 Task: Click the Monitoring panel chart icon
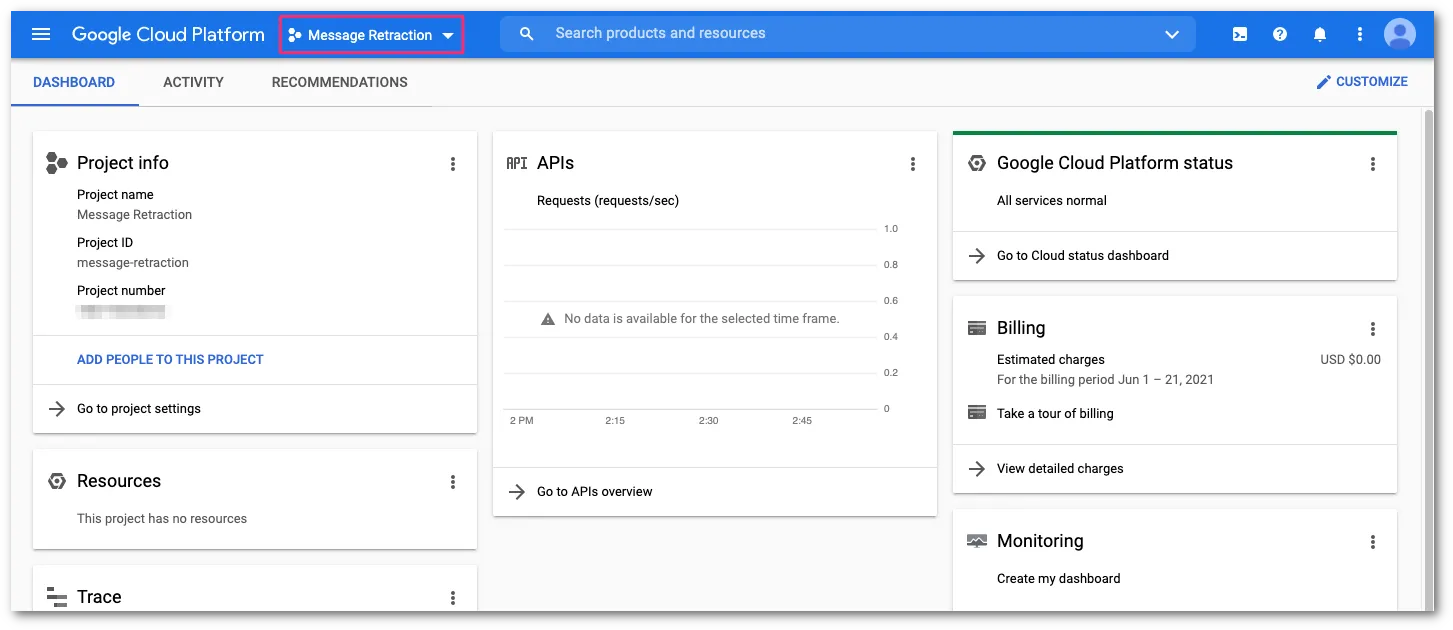975,540
